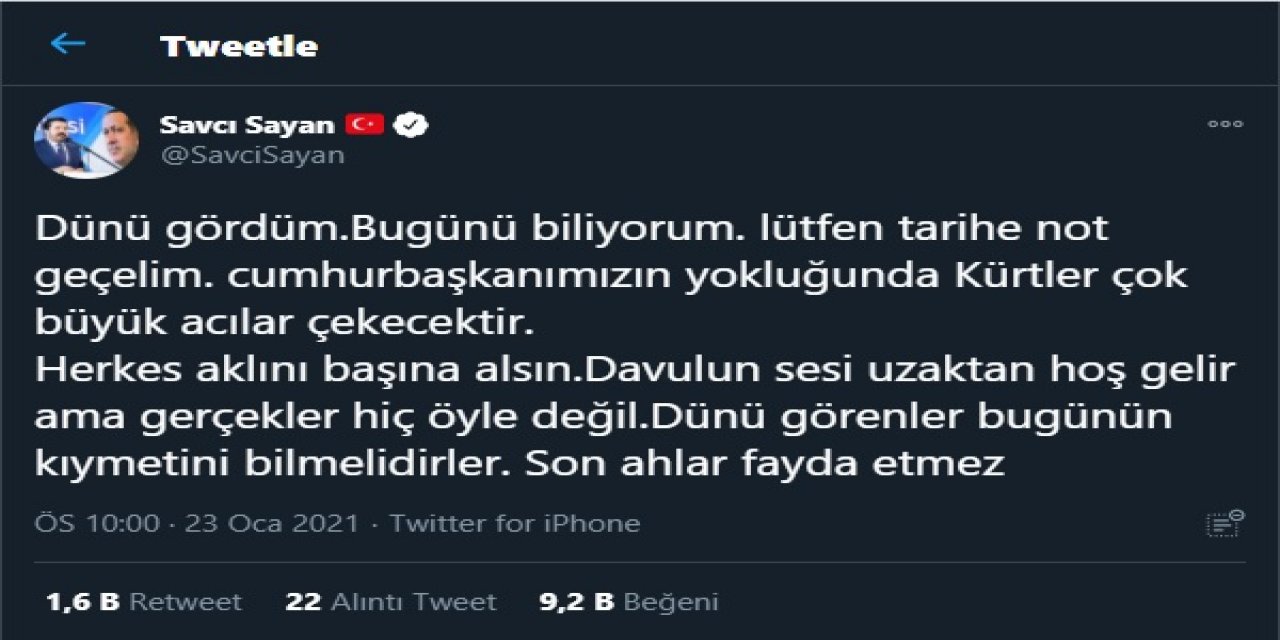Open the 1,6 B Retweet list
1280x640 pixels.
[143, 601]
